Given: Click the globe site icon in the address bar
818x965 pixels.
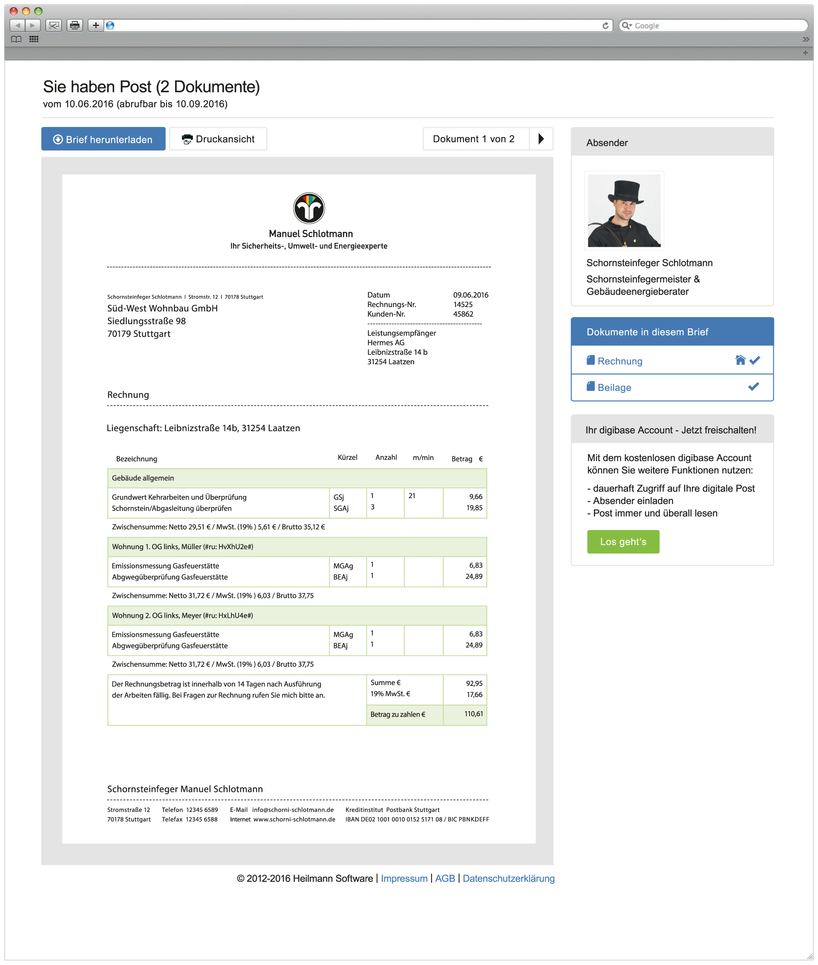Looking at the screenshot, I should point(110,25).
